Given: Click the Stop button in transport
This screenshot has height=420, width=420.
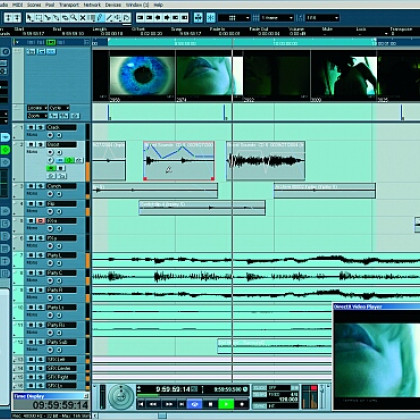Looking at the screenshot, I should (210, 404).
